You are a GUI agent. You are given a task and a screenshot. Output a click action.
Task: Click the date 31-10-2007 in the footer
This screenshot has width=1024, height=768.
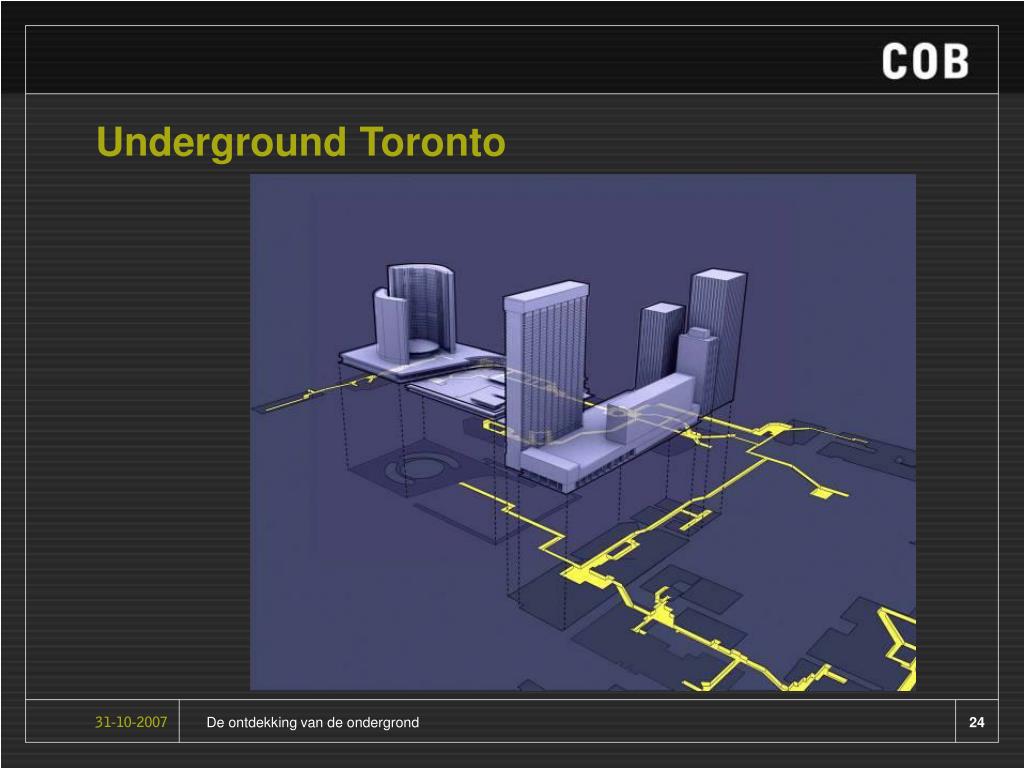pos(131,722)
